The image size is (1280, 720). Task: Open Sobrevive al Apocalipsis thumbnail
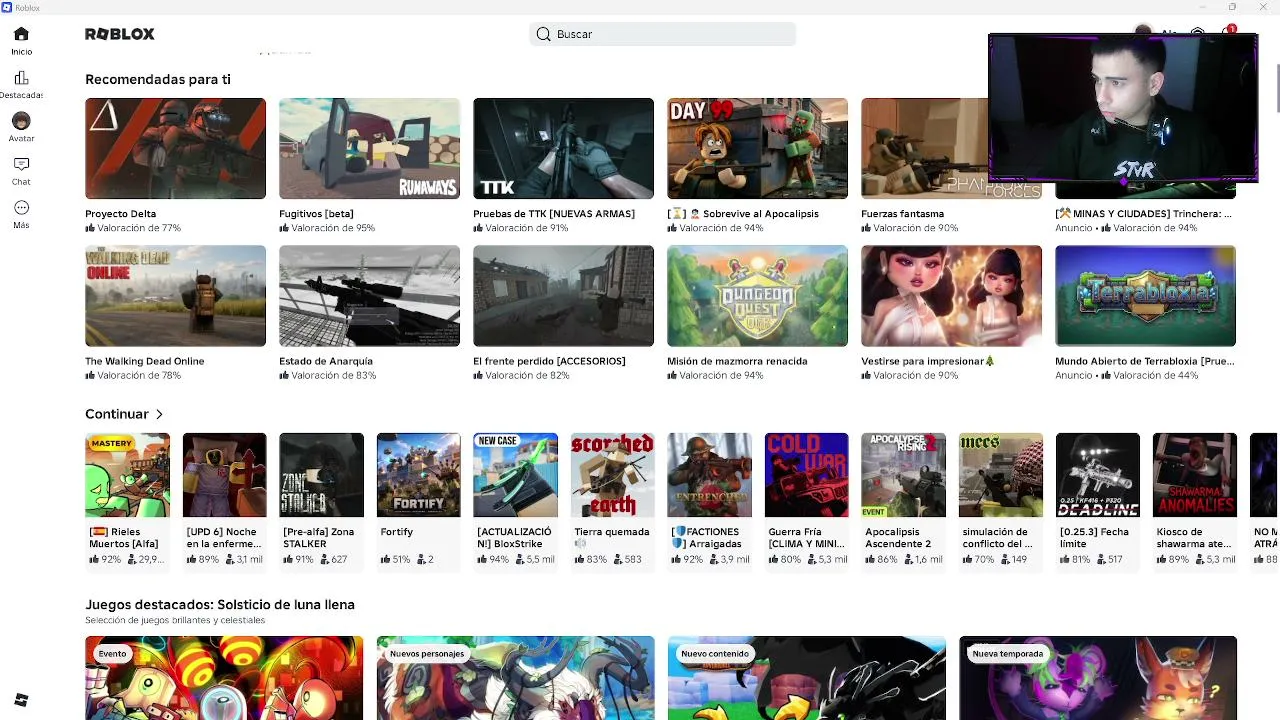click(x=757, y=148)
